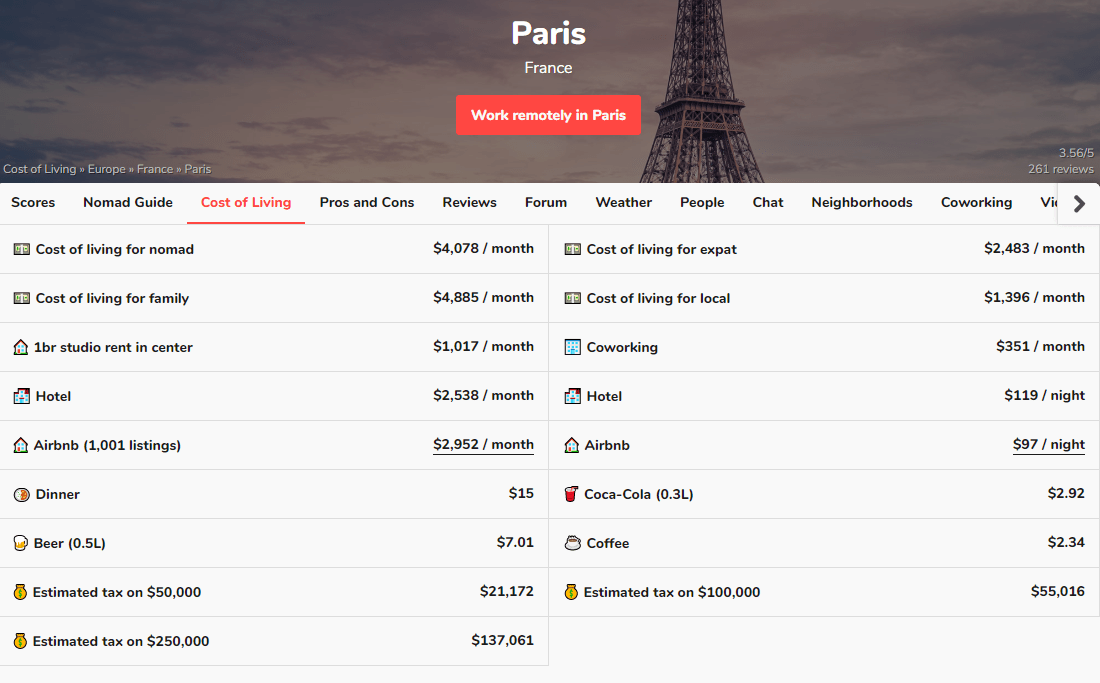Follow the France breadcrumb link
The height and width of the screenshot is (683, 1100).
pyautogui.click(x=155, y=169)
